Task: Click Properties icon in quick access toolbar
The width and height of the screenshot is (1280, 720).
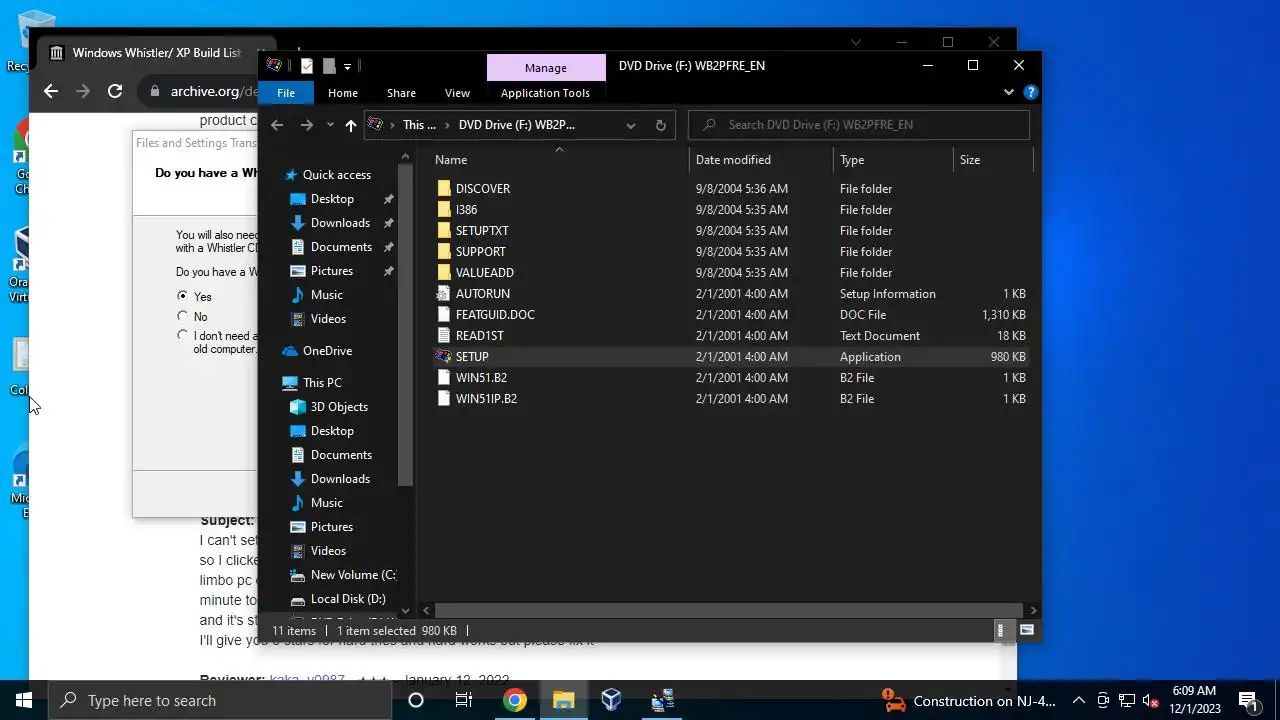Action: click(x=307, y=66)
